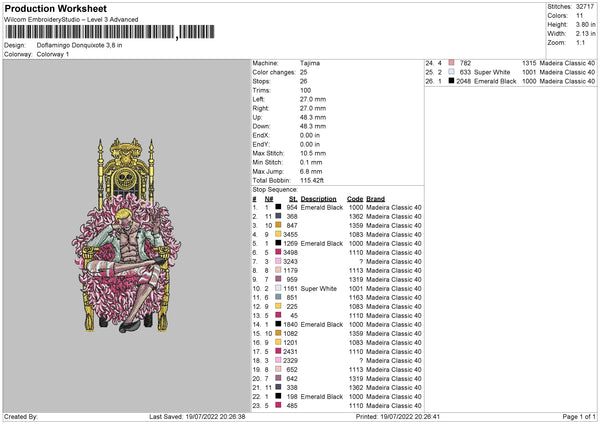Viewport: 600px width, 424px height.
Task: Click the Max Jump value '6.8 mm'
Action: (311, 171)
